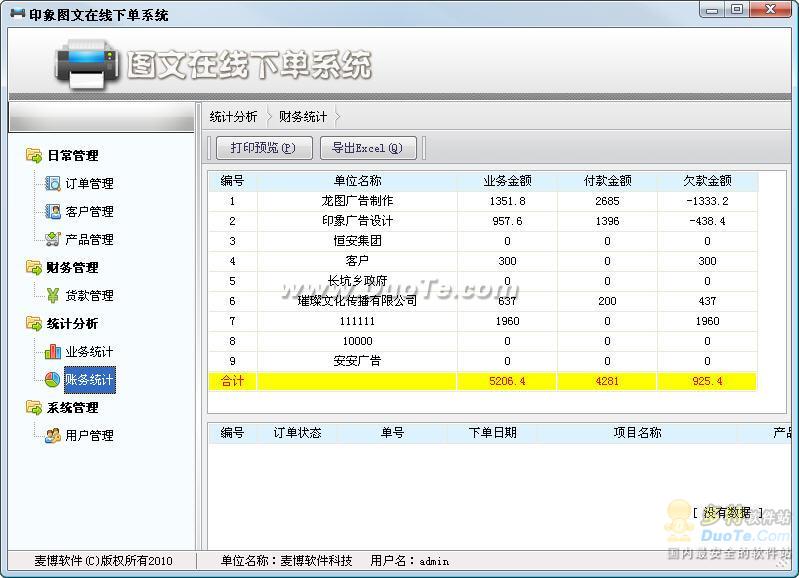Click the 货款管理 yen icon
Viewport: 799px width, 578px height.
pyautogui.click(x=53, y=296)
